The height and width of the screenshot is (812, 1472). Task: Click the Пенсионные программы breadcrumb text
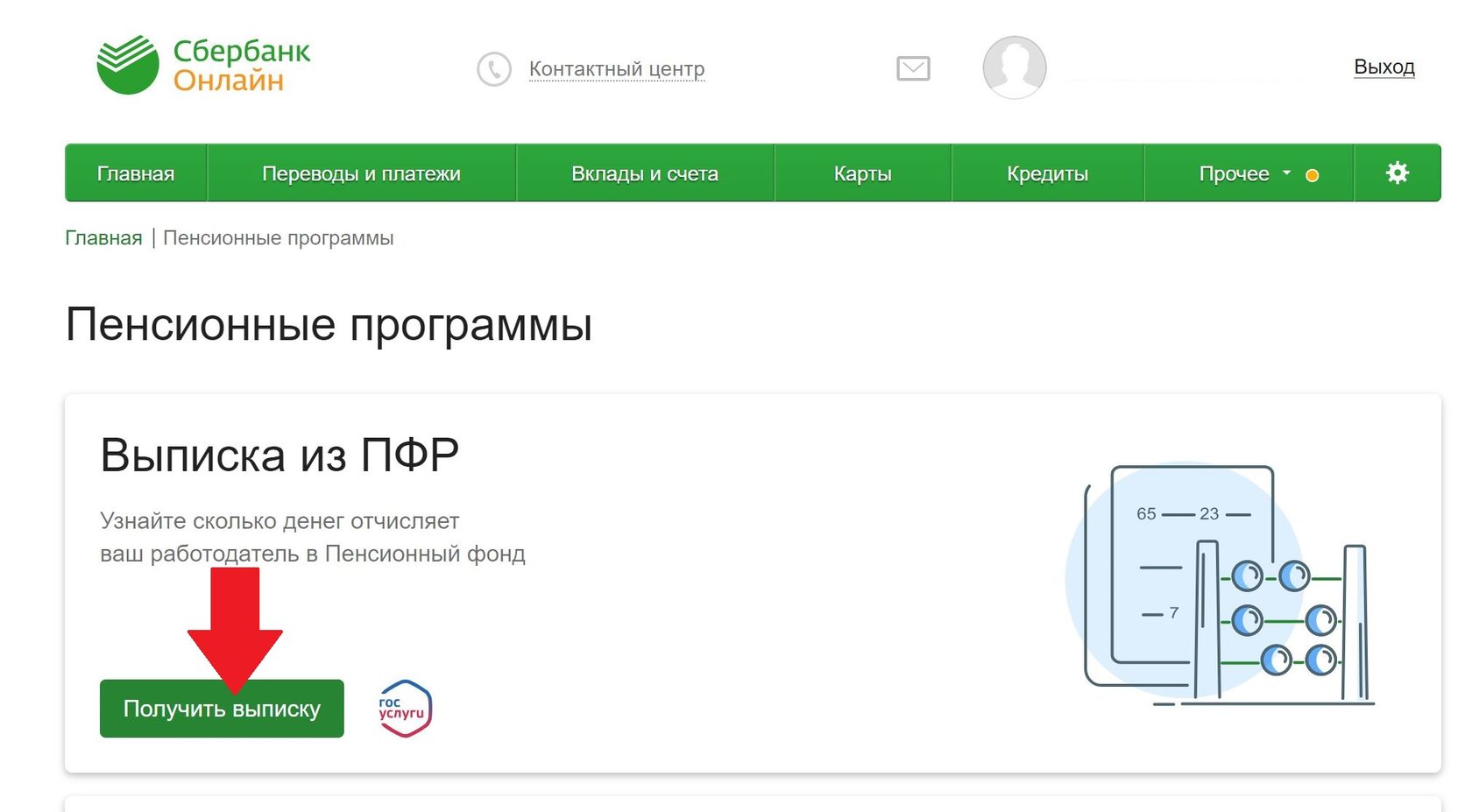[279, 238]
